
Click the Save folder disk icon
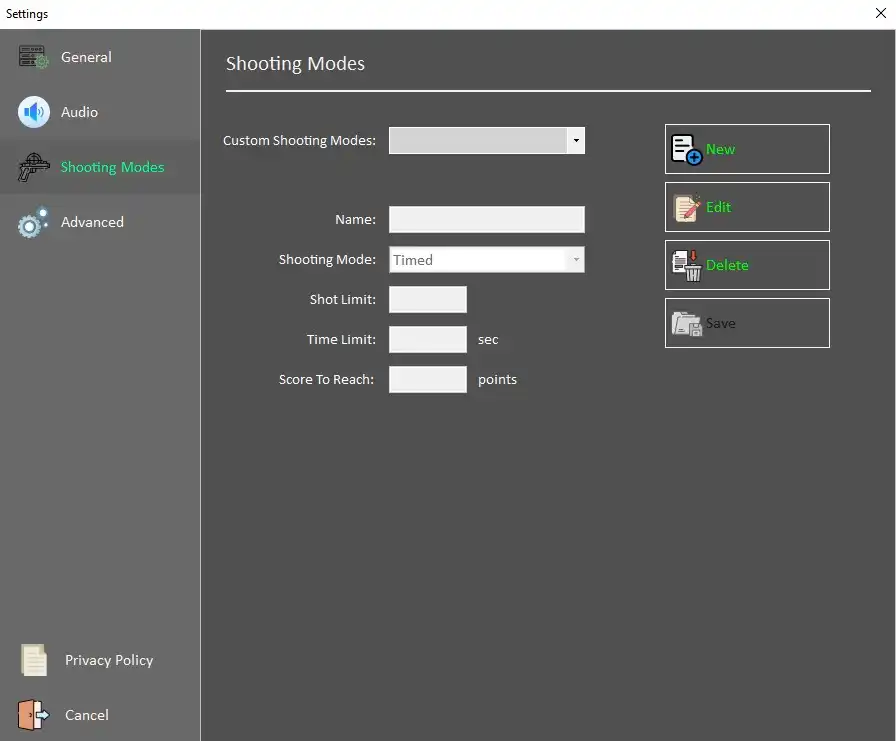[686, 323]
